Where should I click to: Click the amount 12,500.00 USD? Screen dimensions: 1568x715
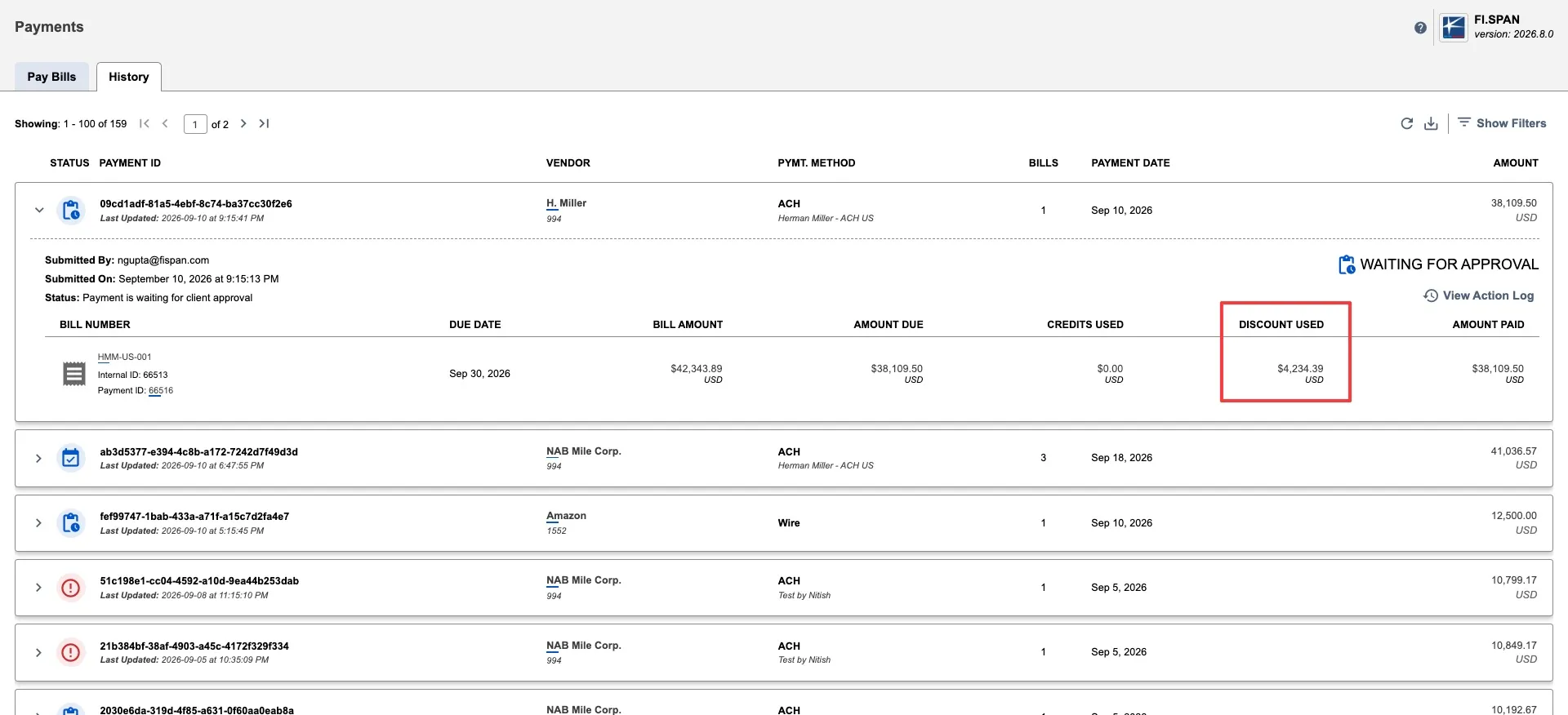(1513, 522)
